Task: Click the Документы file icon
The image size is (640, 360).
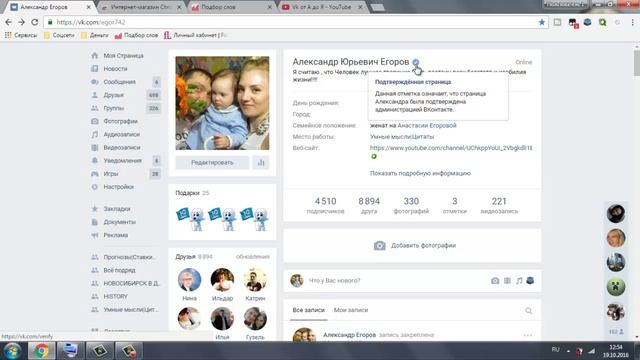Action: [95, 222]
